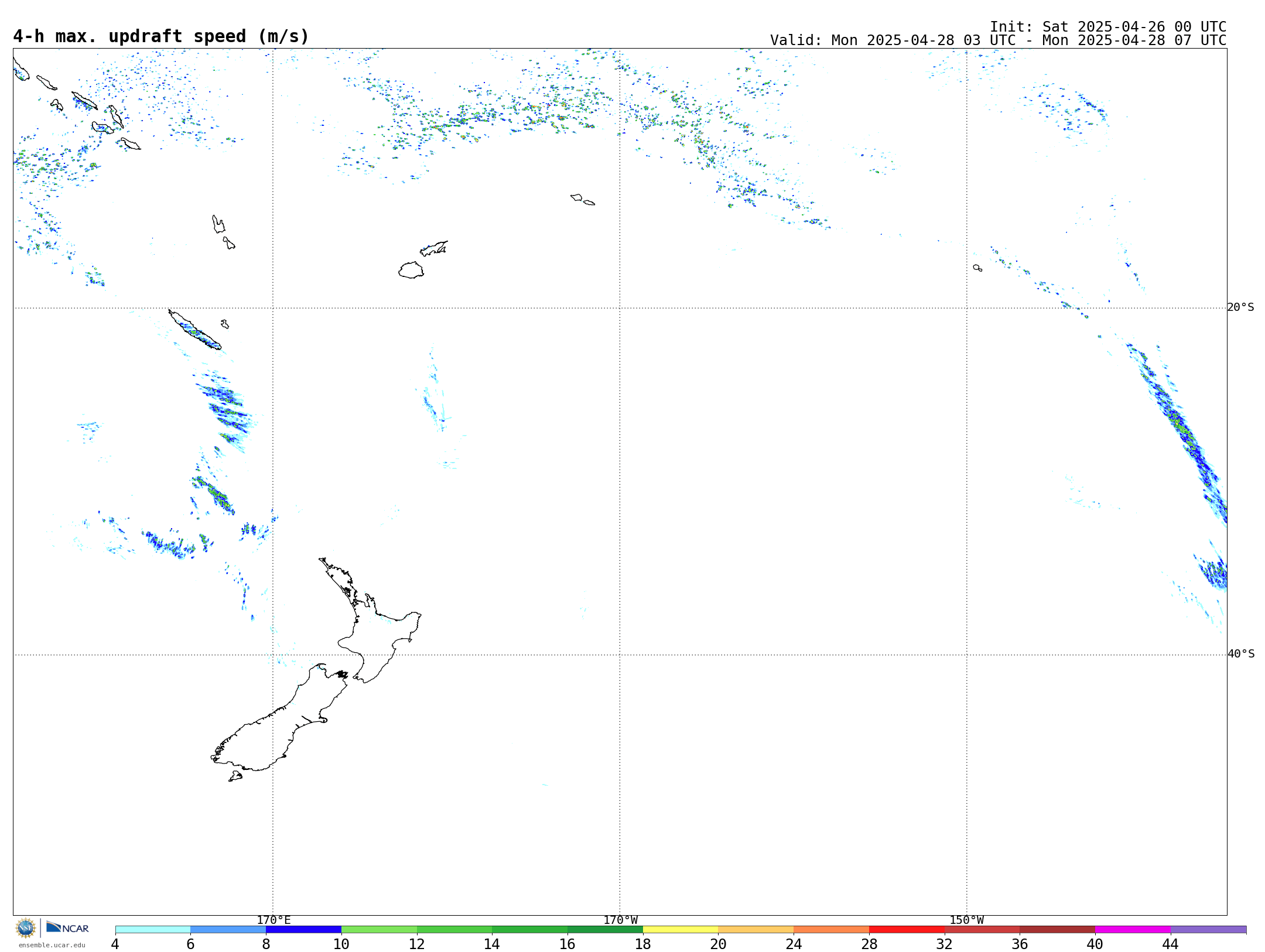Click the colorbar tick label 4
Viewport: 1265px width, 952px height.
point(115,944)
